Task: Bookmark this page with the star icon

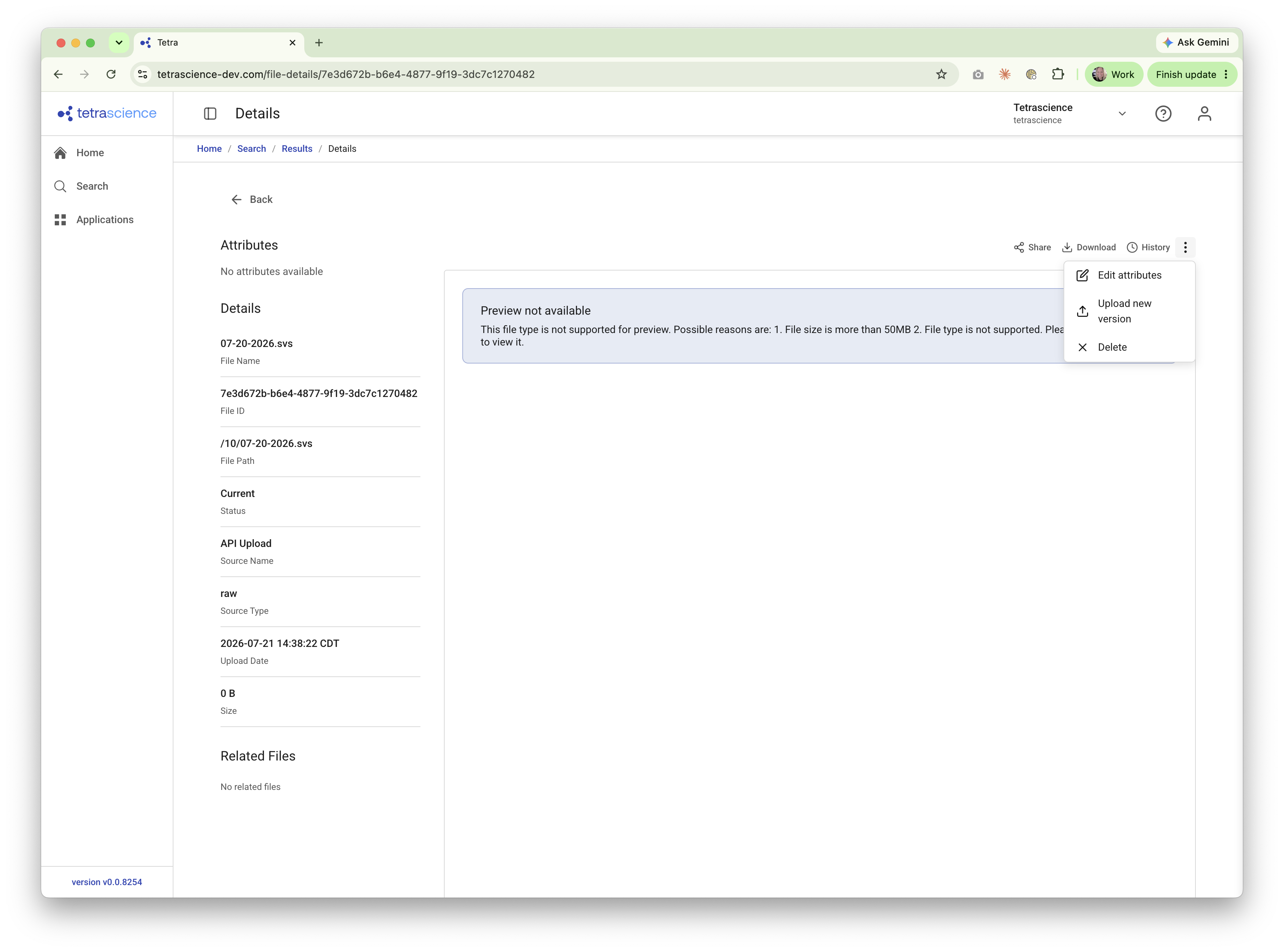Action: (x=941, y=74)
